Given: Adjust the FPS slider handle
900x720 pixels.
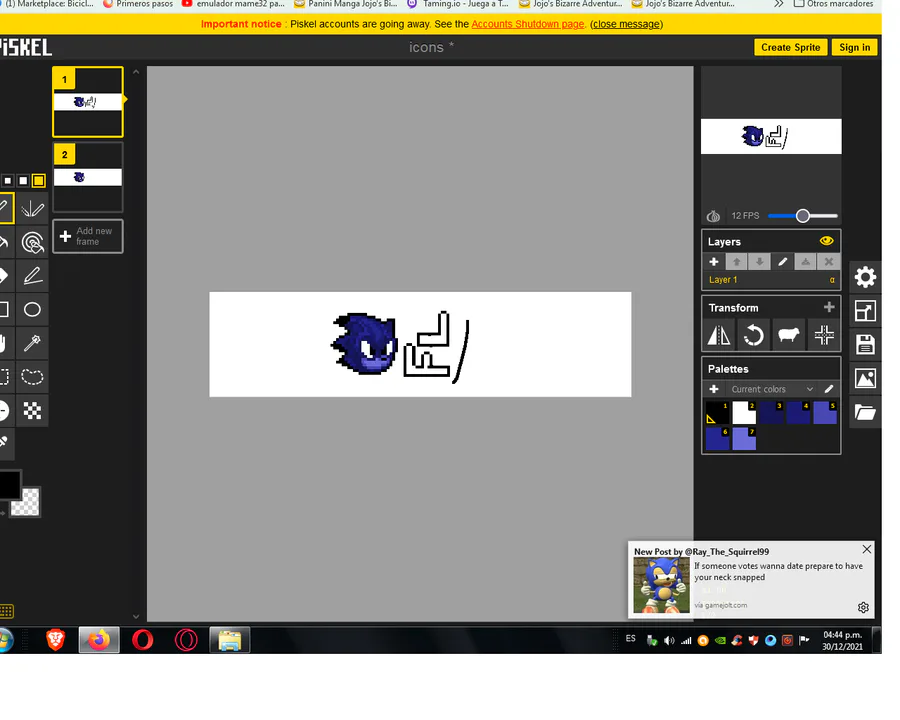Looking at the screenshot, I should point(802,216).
